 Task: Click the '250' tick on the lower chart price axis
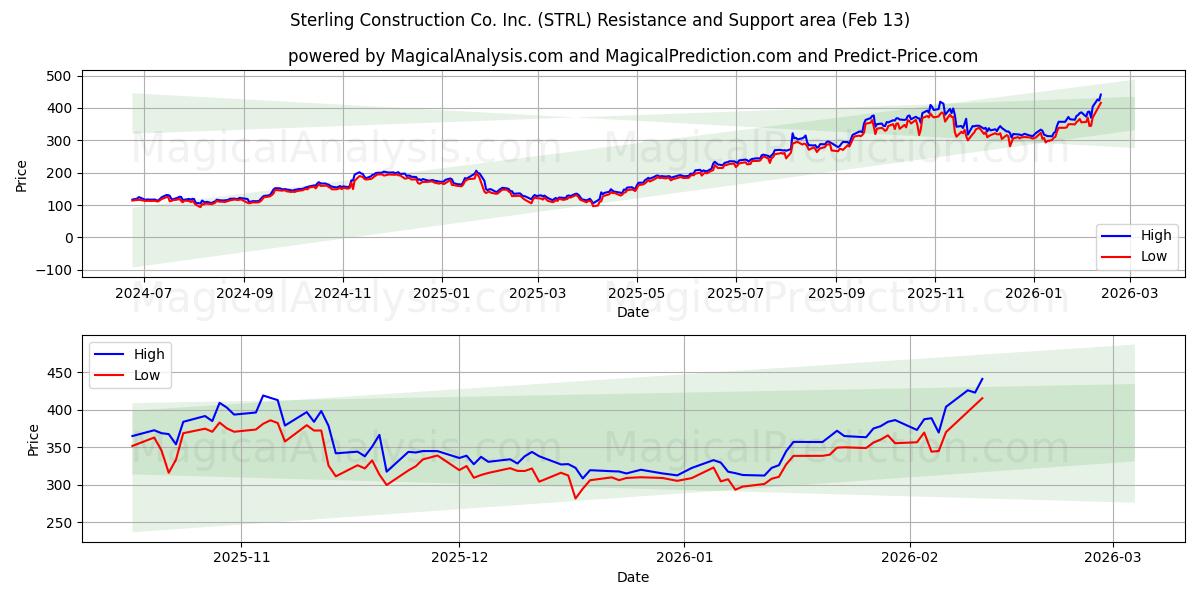click(x=59, y=523)
